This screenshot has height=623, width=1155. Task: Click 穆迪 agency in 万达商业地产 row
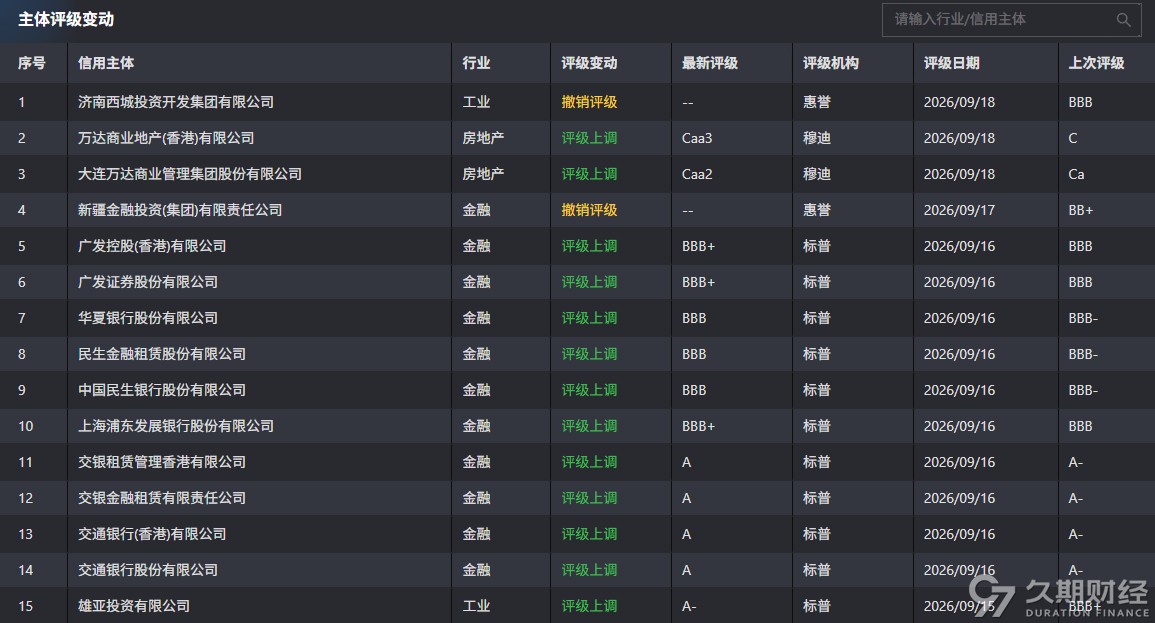pyautogui.click(x=817, y=138)
